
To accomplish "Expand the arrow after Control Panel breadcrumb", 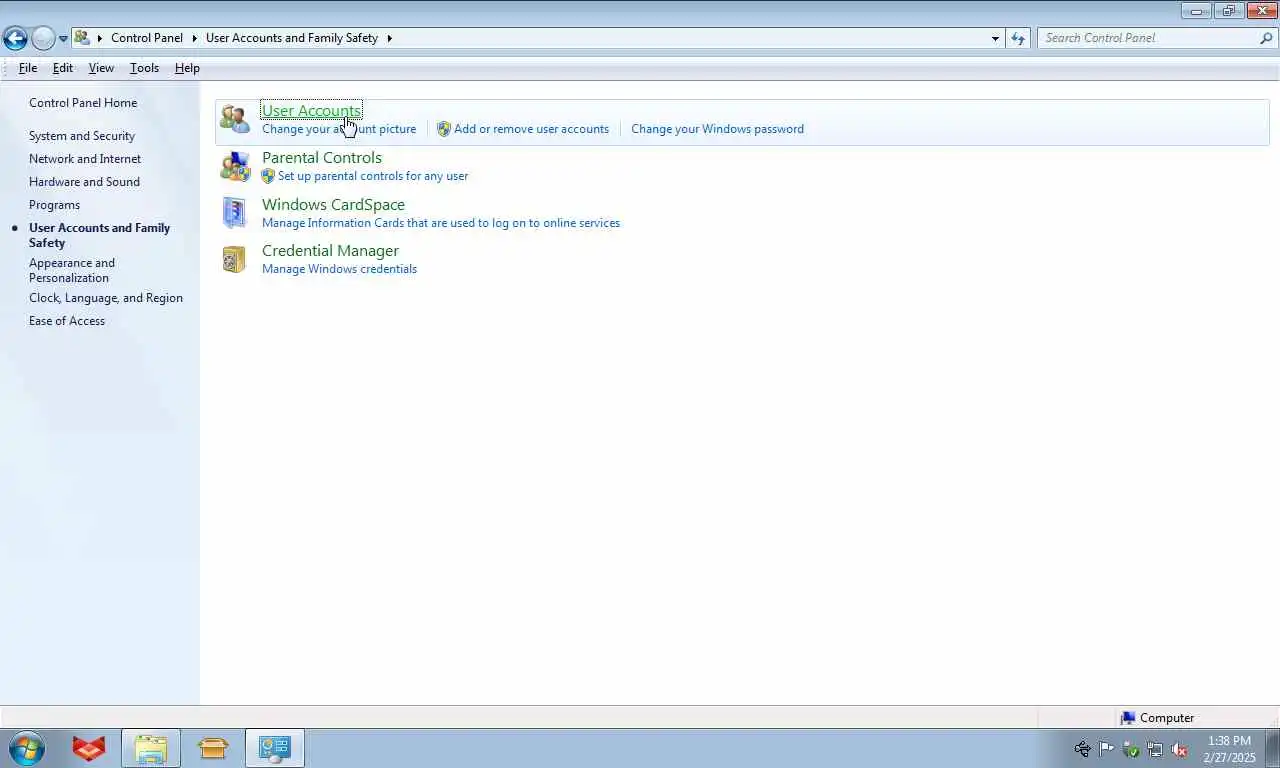I will coord(195,38).
